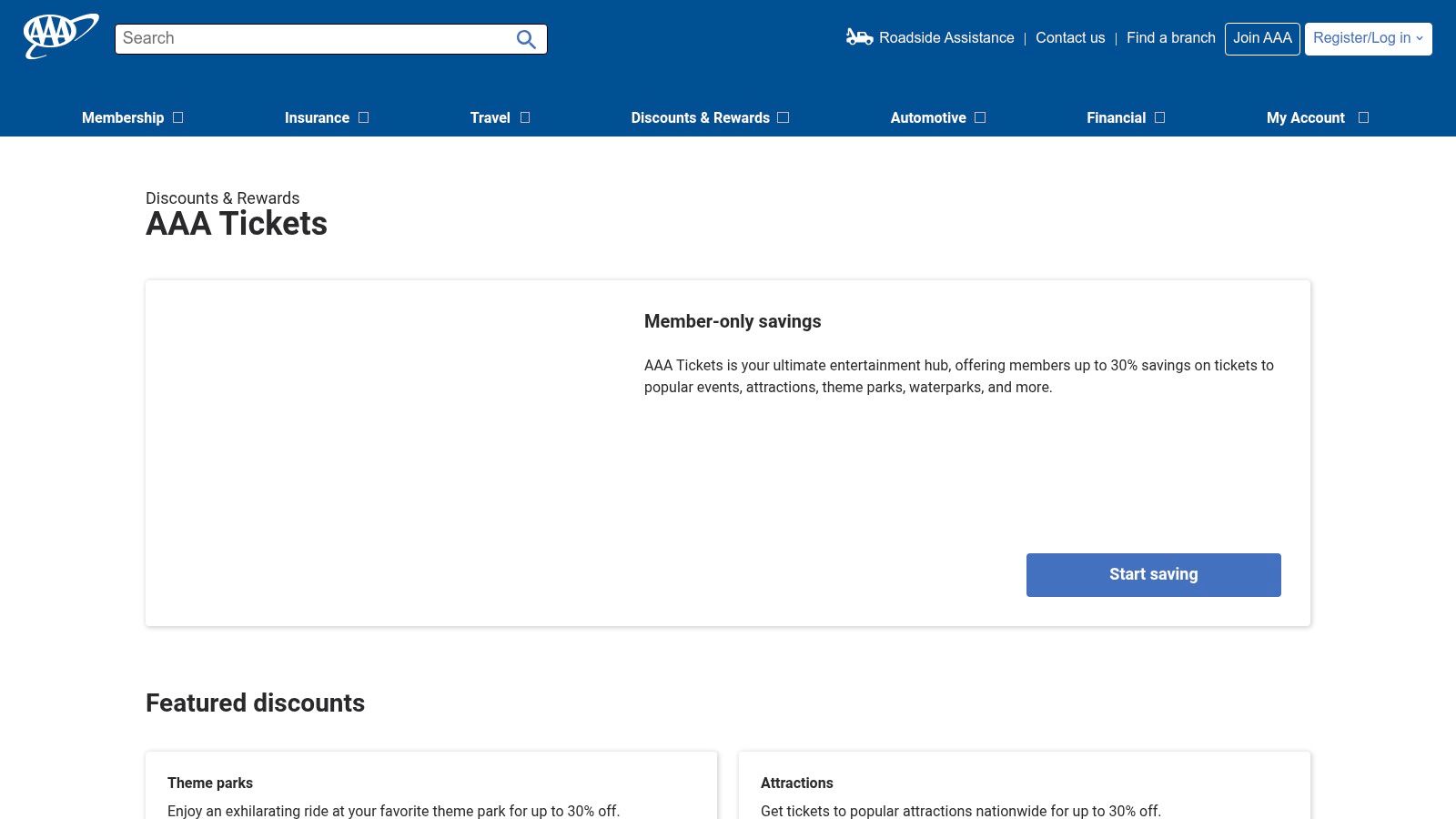Click the roadside assistance tow truck icon
Screen dimensions: 1456x819
coord(859,37)
